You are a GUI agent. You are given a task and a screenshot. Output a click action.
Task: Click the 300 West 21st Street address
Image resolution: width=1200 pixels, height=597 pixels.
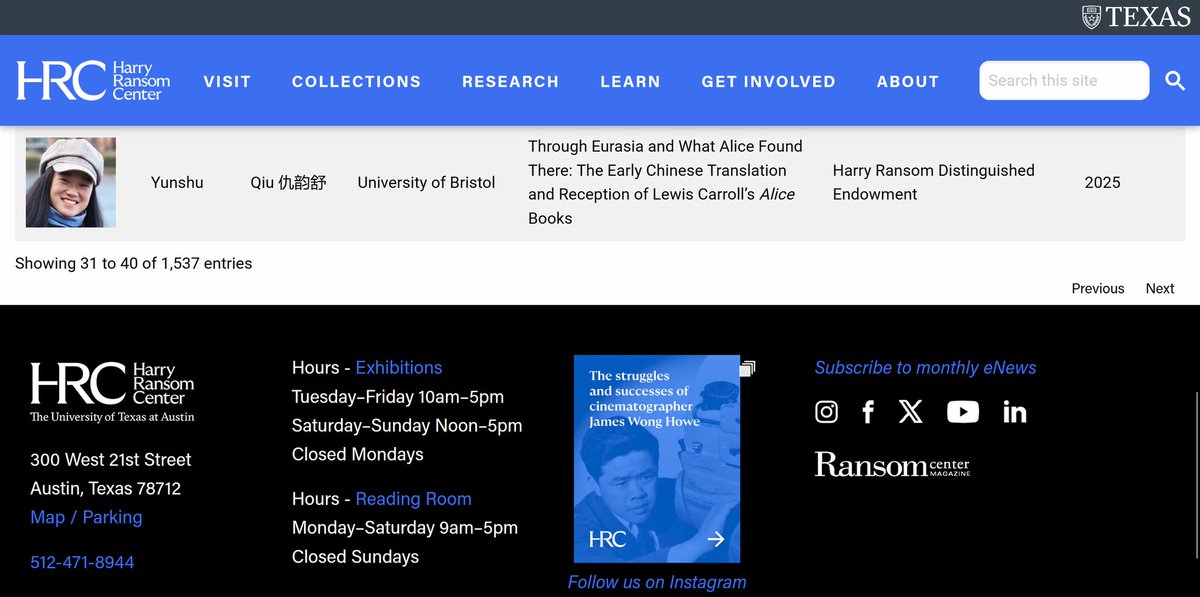pyautogui.click(x=111, y=460)
